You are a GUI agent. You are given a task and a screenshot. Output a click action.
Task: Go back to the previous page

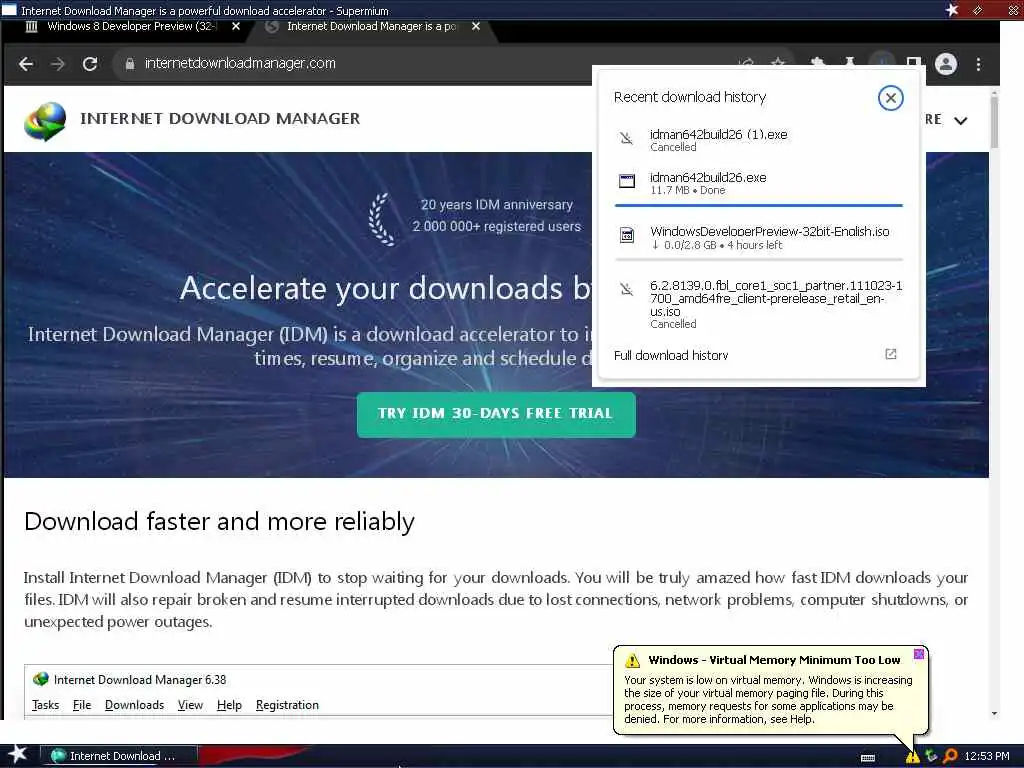26,64
